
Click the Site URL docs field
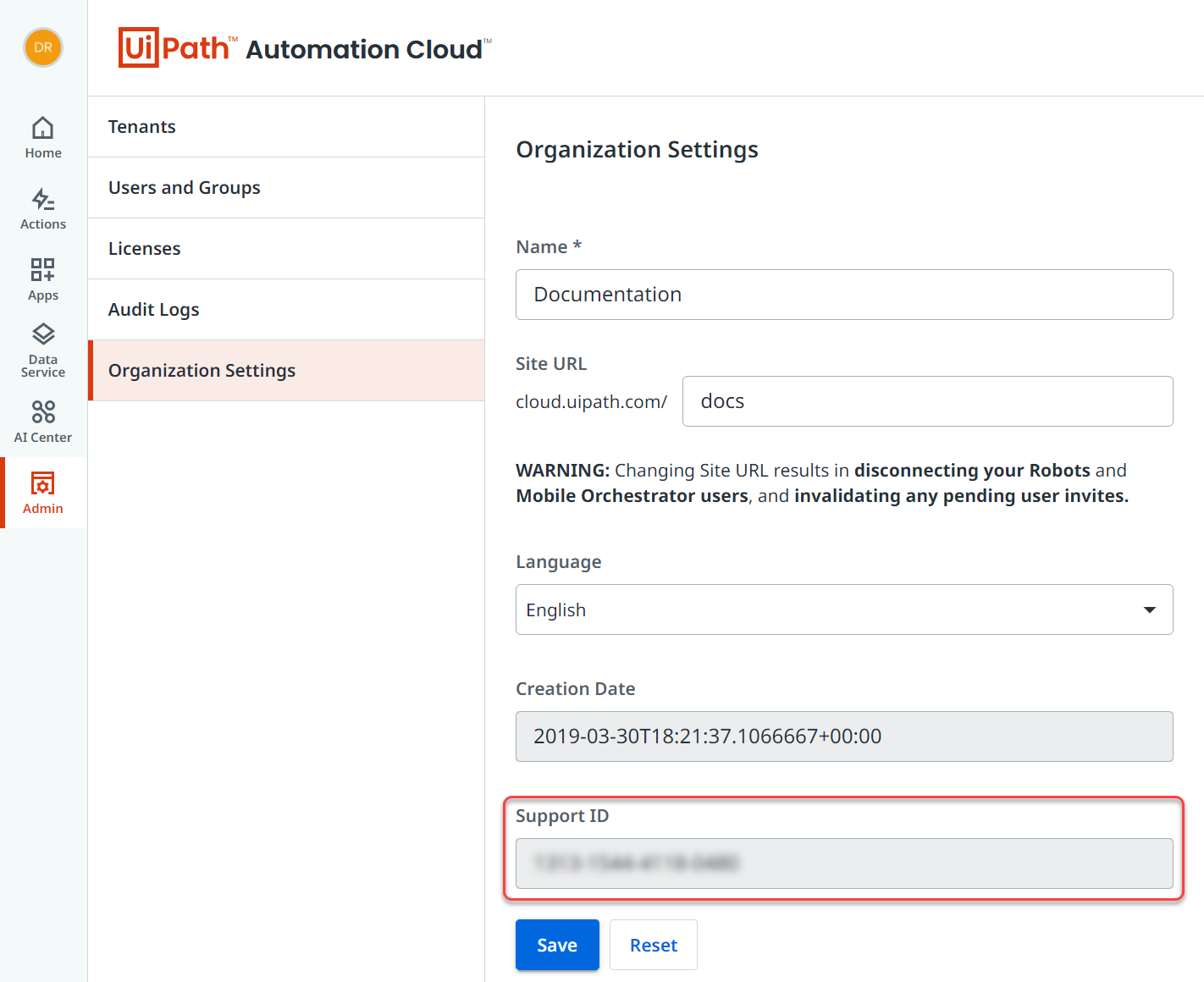click(x=928, y=401)
